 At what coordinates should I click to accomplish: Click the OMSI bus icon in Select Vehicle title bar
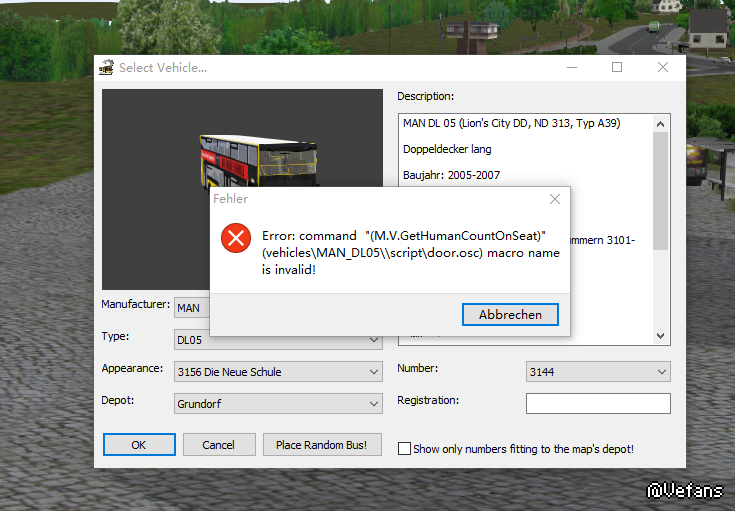coord(106,68)
